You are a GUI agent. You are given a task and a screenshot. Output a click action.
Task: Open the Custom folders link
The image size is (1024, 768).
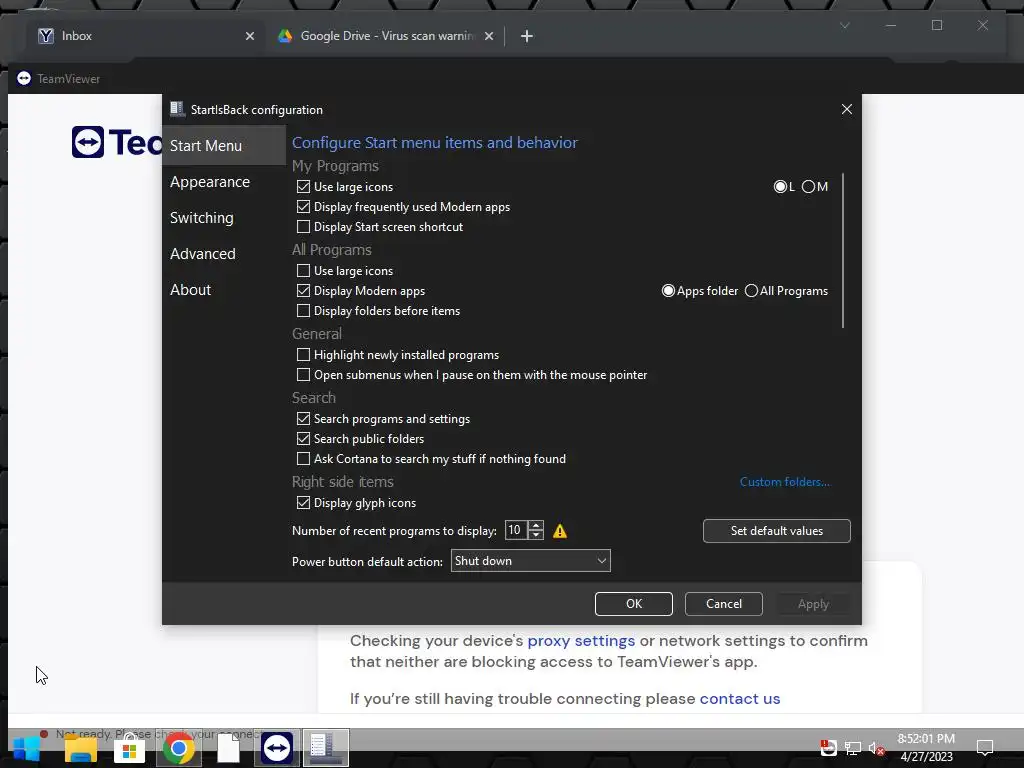click(785, 482)
